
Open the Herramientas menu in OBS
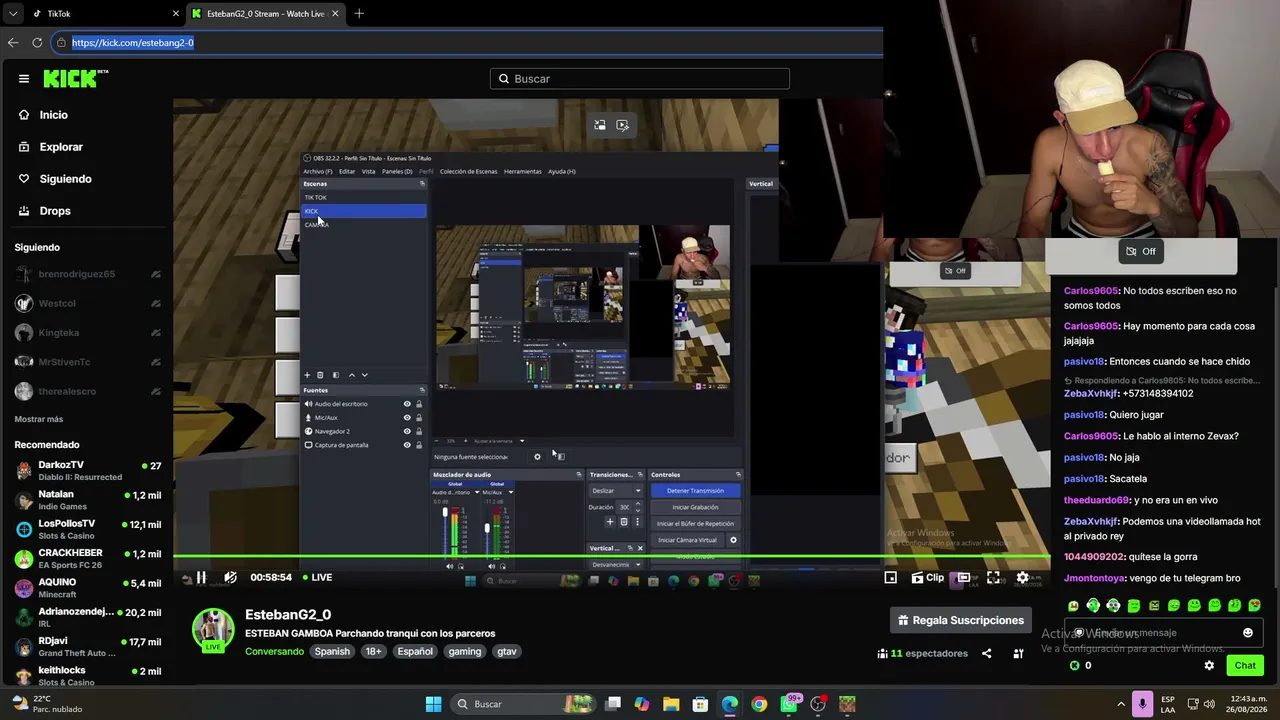(x=522, y=171)
